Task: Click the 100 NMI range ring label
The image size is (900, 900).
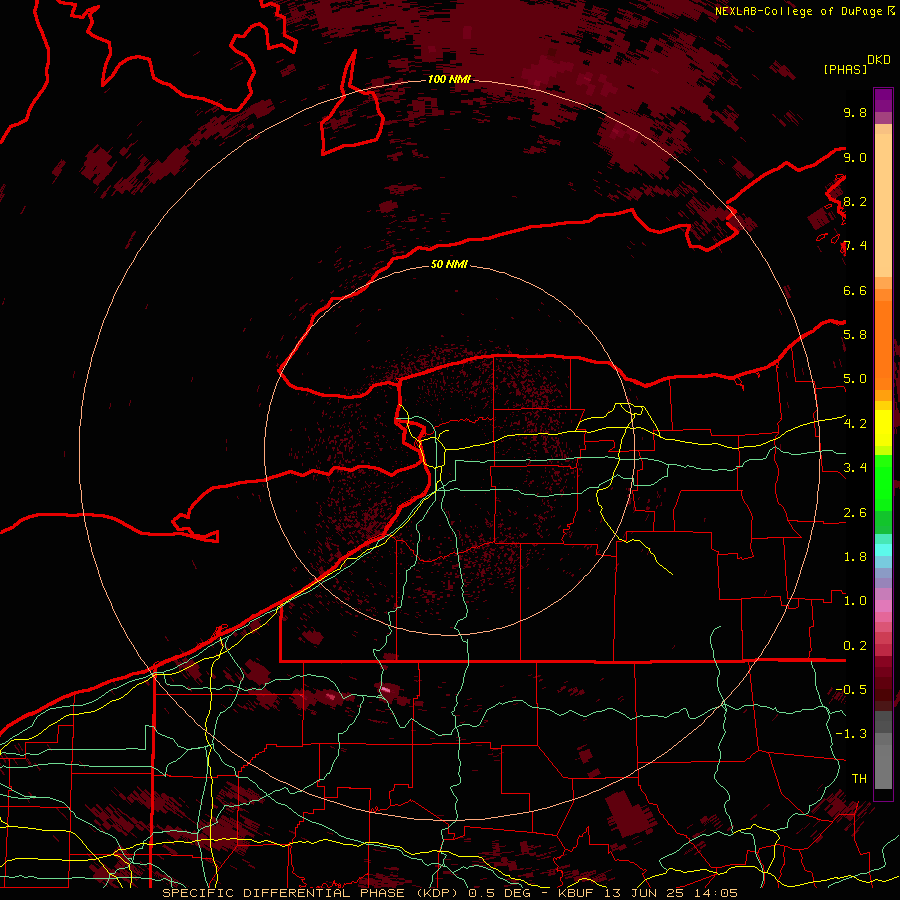Action: [x=449, y=79]
